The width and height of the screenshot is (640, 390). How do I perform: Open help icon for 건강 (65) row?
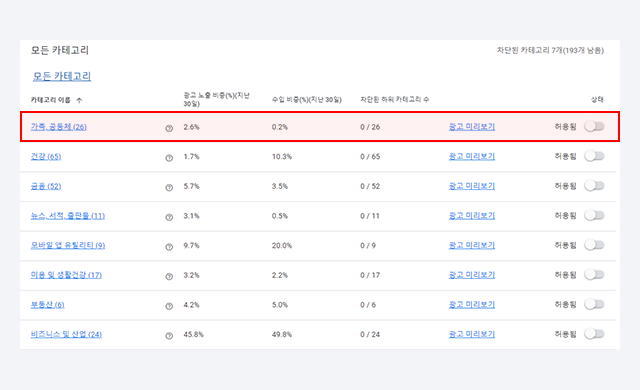click(x=169, y=158)
